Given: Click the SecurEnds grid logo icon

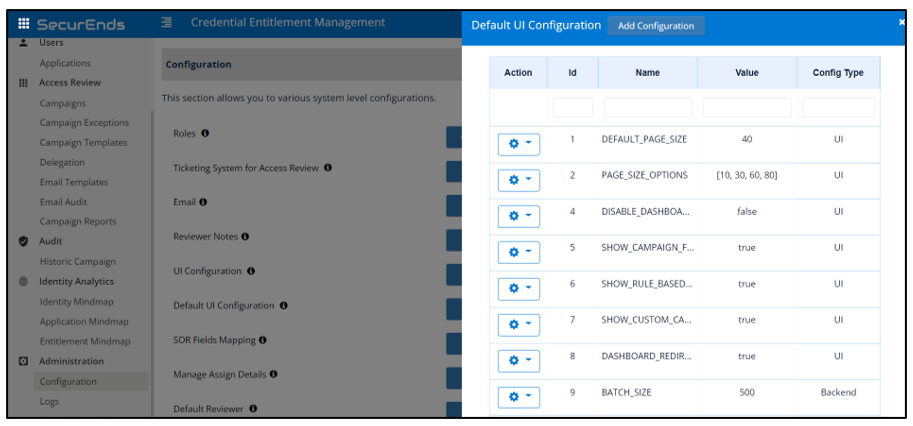Looking at the screenshot, I should 23,23.
